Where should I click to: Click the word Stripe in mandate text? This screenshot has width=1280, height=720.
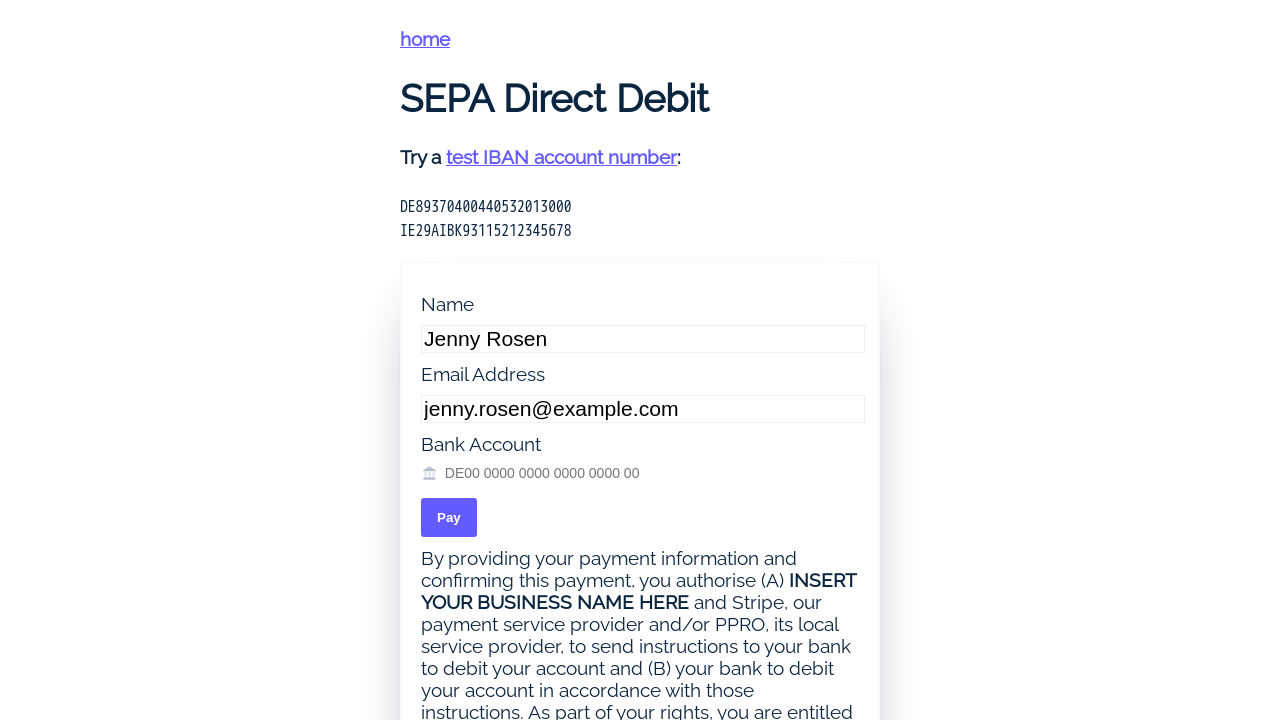pyautogui.click(x=759, y=602)
